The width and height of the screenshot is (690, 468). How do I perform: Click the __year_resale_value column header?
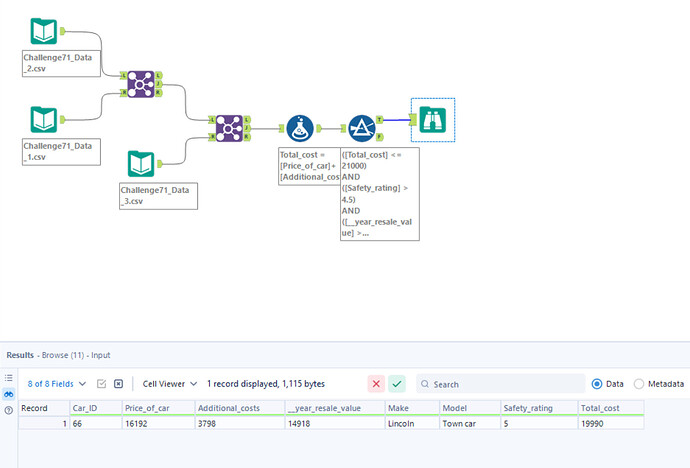[x=335, y=408]
